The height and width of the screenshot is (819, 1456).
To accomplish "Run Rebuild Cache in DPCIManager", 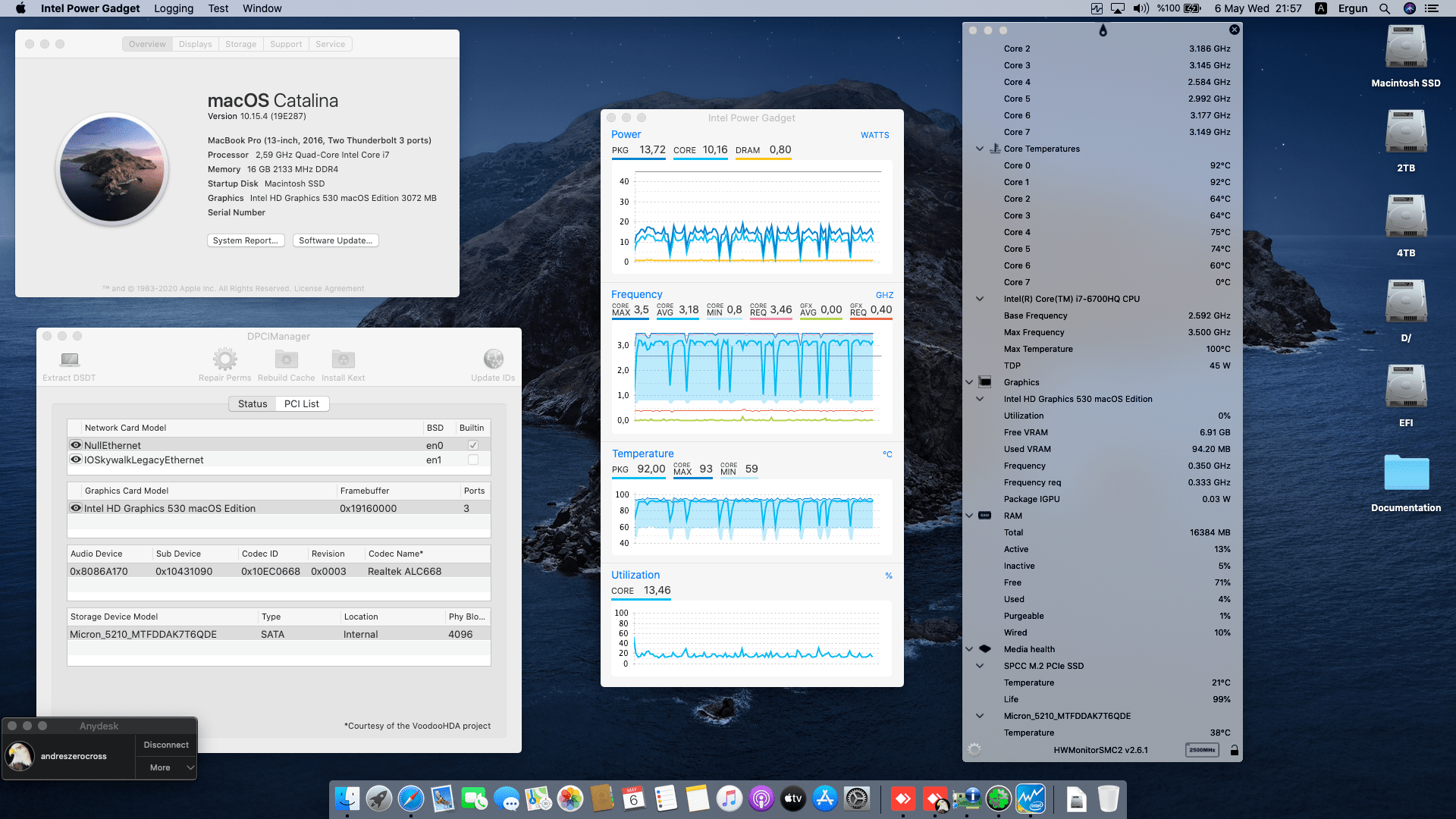I will click(x=286, y=359).
